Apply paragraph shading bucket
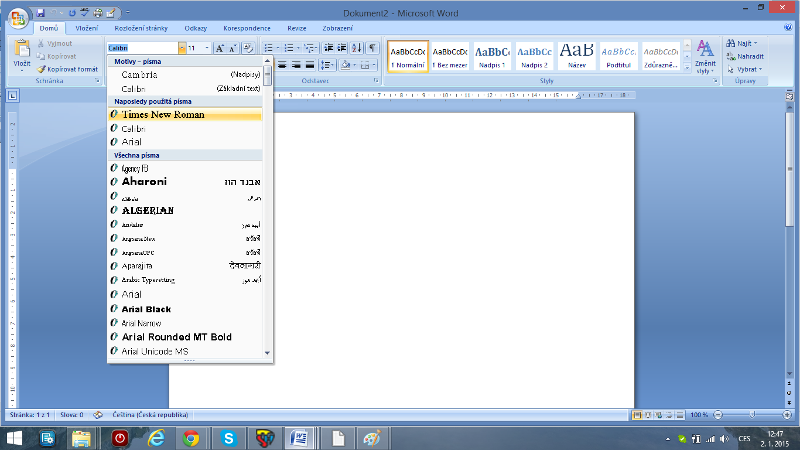Viewport: 800px width, 450px height. click(345, 65)
